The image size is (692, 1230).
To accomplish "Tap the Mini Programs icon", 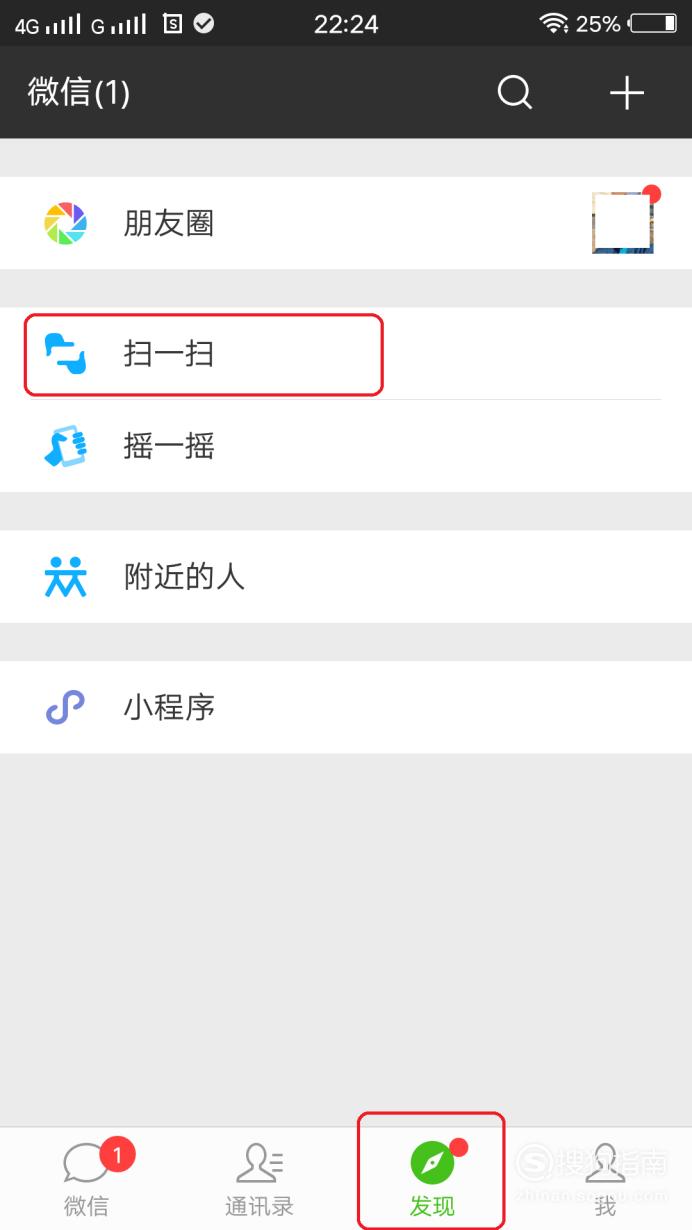I will [66, 708].
